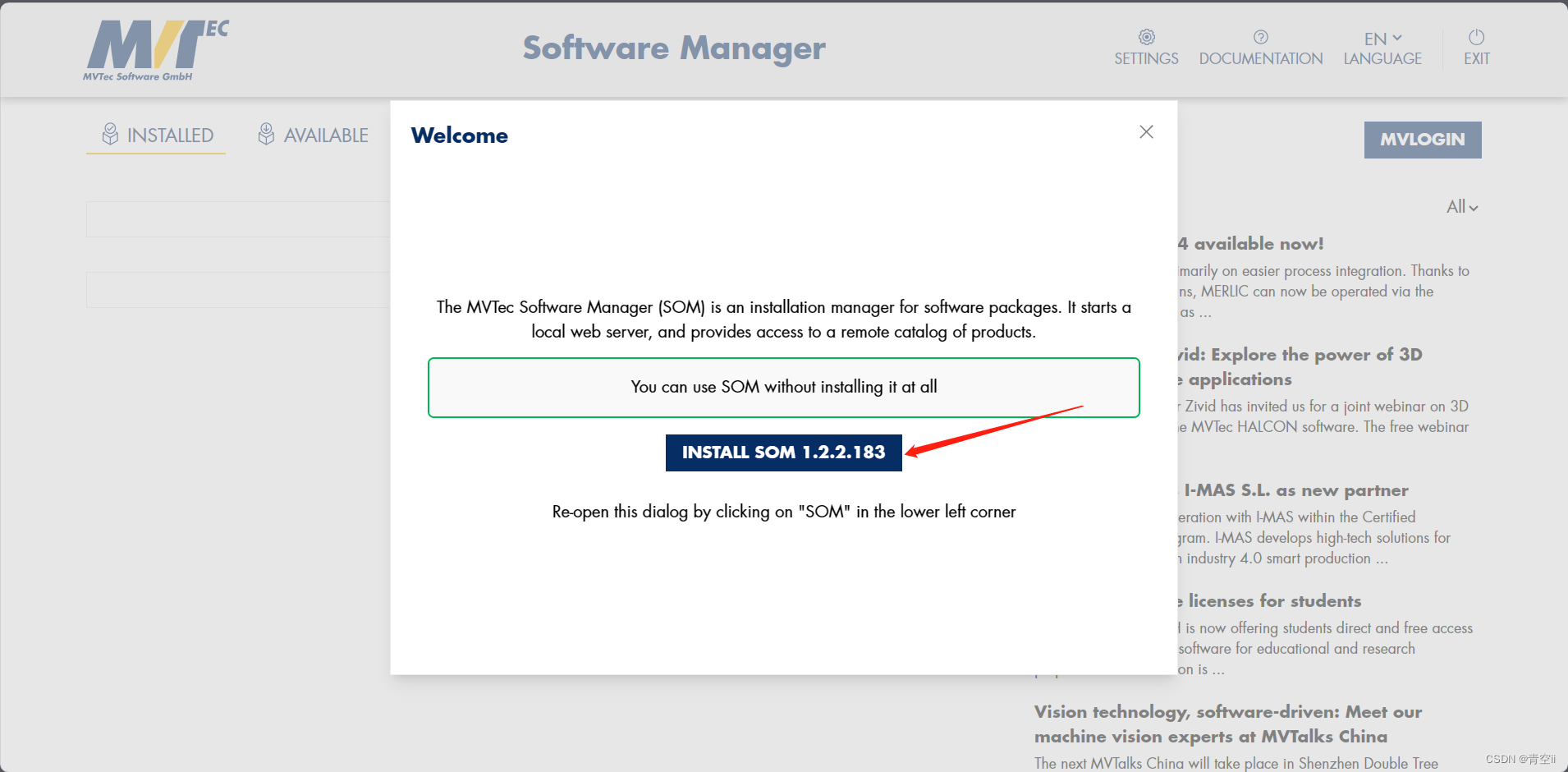Open the Documentation help icon
Viewport: 1568px width, 772px height.
(x=1260, y=37)
